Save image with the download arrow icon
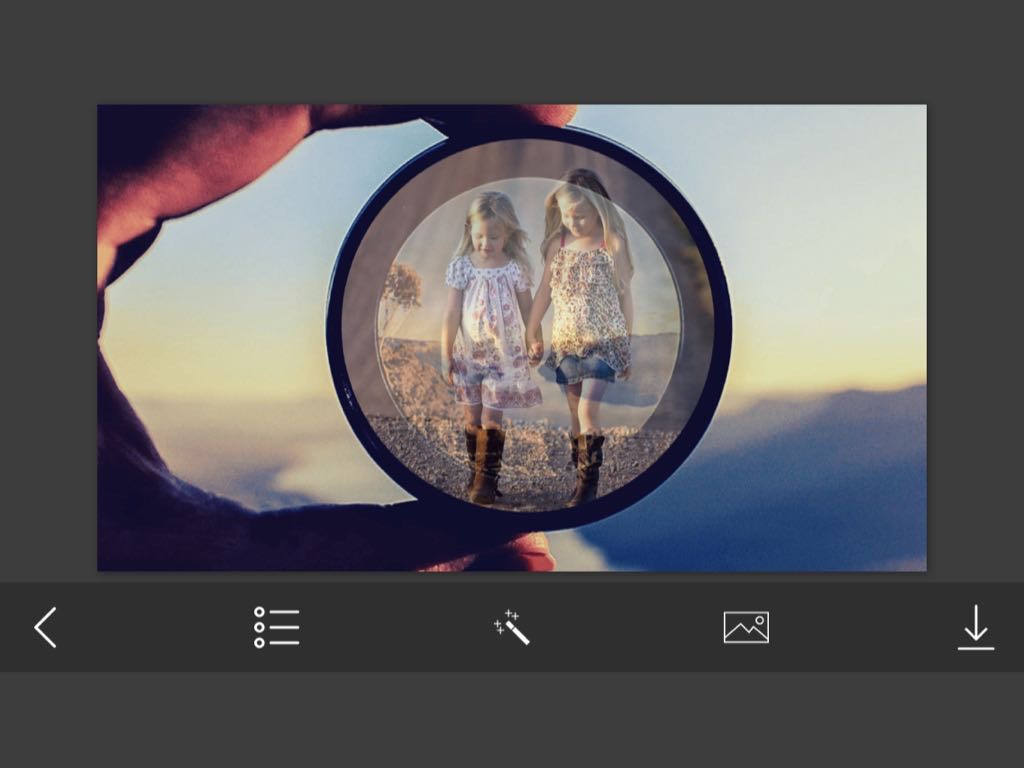 (976, 627)
